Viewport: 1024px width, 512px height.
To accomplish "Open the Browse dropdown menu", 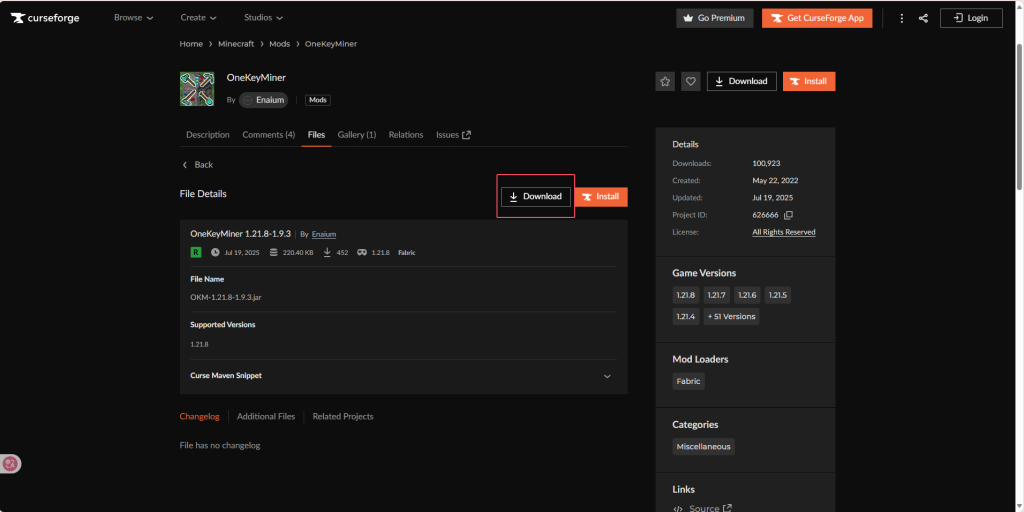I will [133, 18].
